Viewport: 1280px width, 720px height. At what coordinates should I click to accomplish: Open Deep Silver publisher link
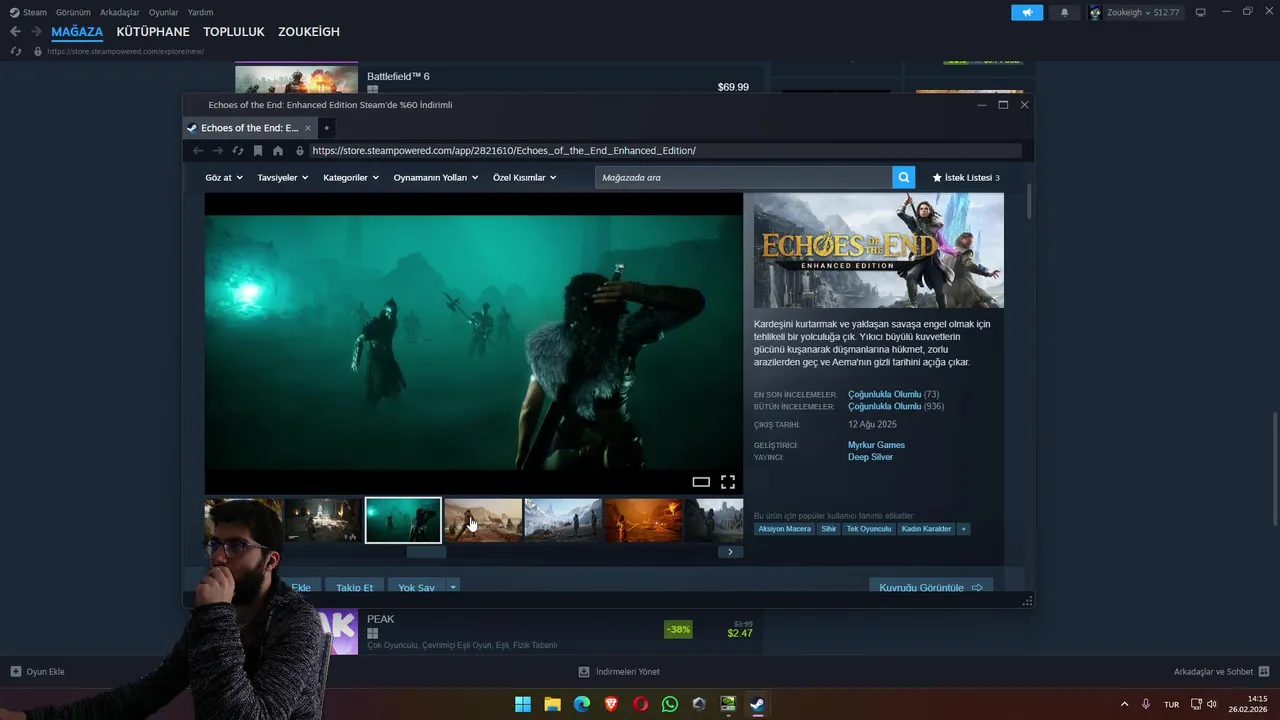tap(870, 457)
